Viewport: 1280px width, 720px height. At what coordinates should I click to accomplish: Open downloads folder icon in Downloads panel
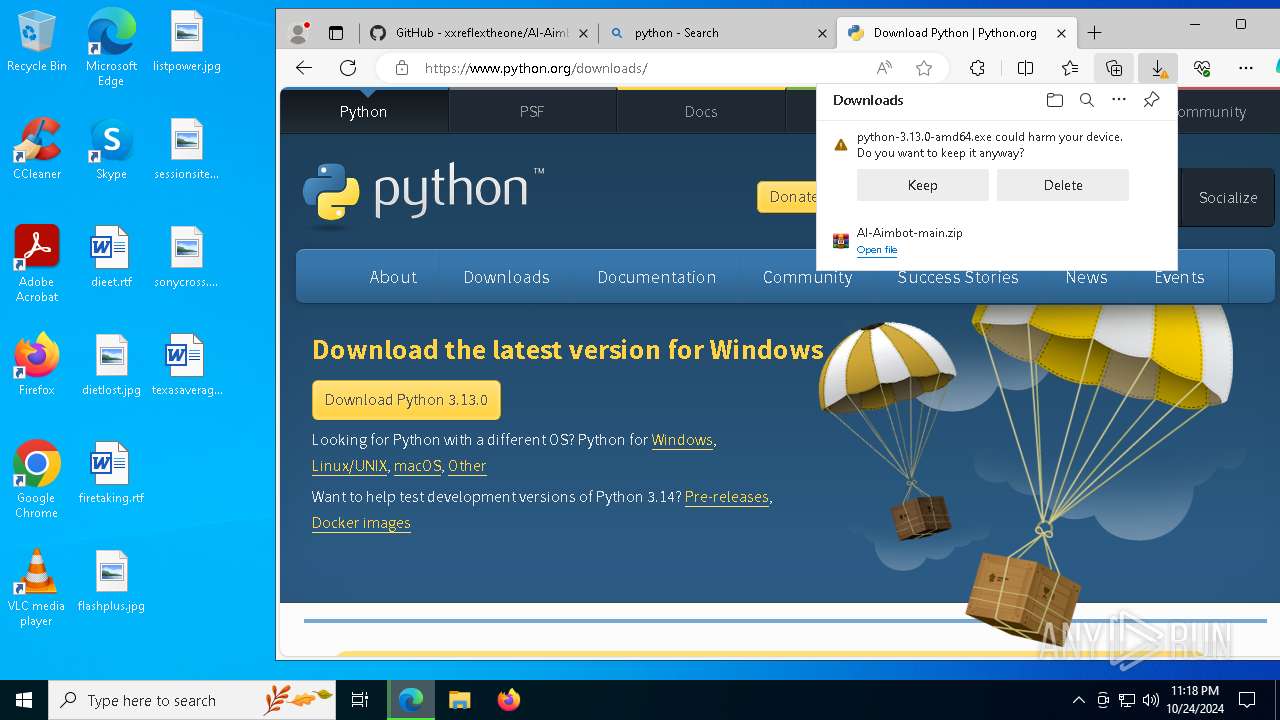point(1055,100)
